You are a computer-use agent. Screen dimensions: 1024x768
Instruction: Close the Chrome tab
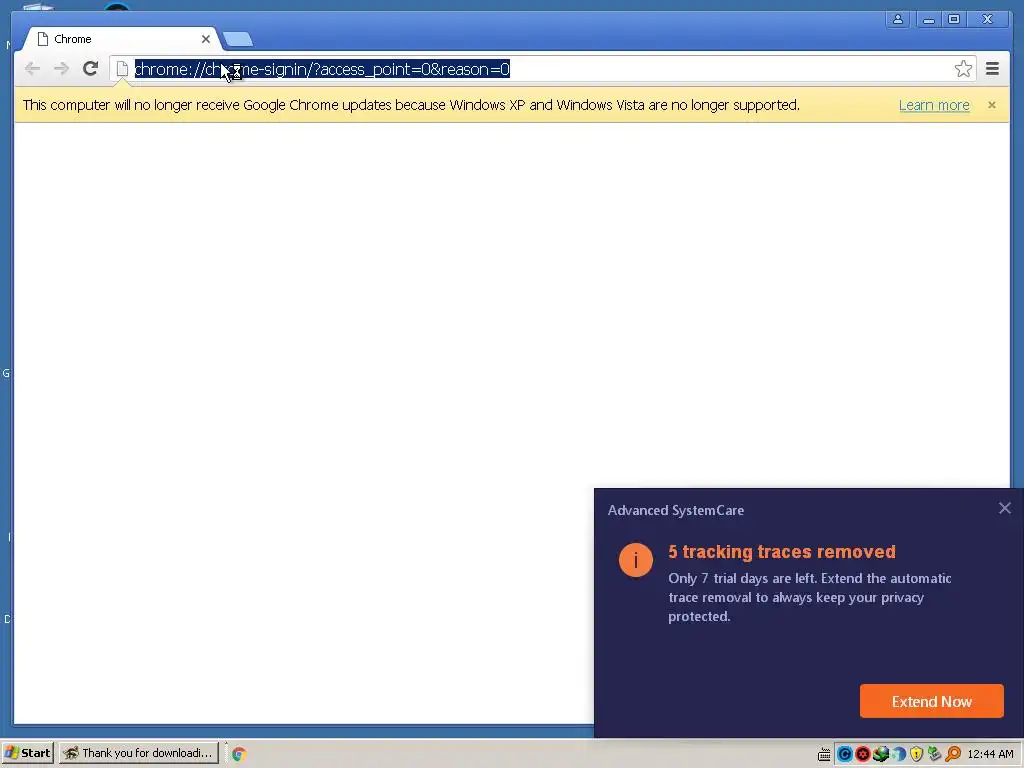click(x=206, y=39)
